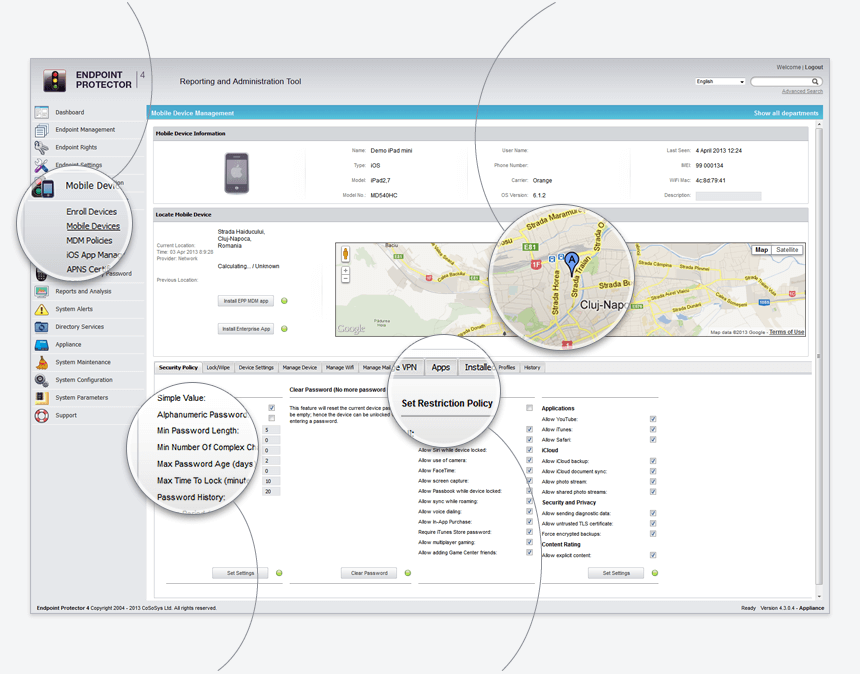Open the History tab

(532, 367)
